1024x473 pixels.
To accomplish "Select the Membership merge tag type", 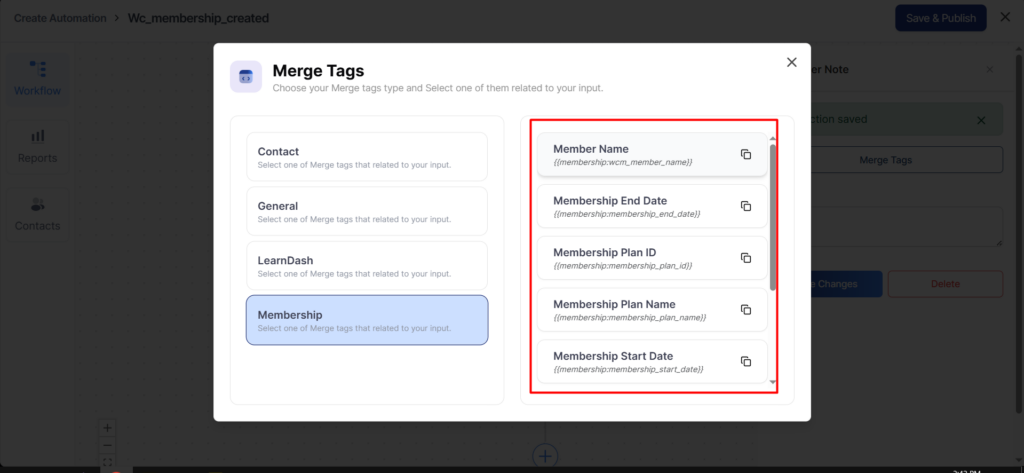I will point(367,320).
